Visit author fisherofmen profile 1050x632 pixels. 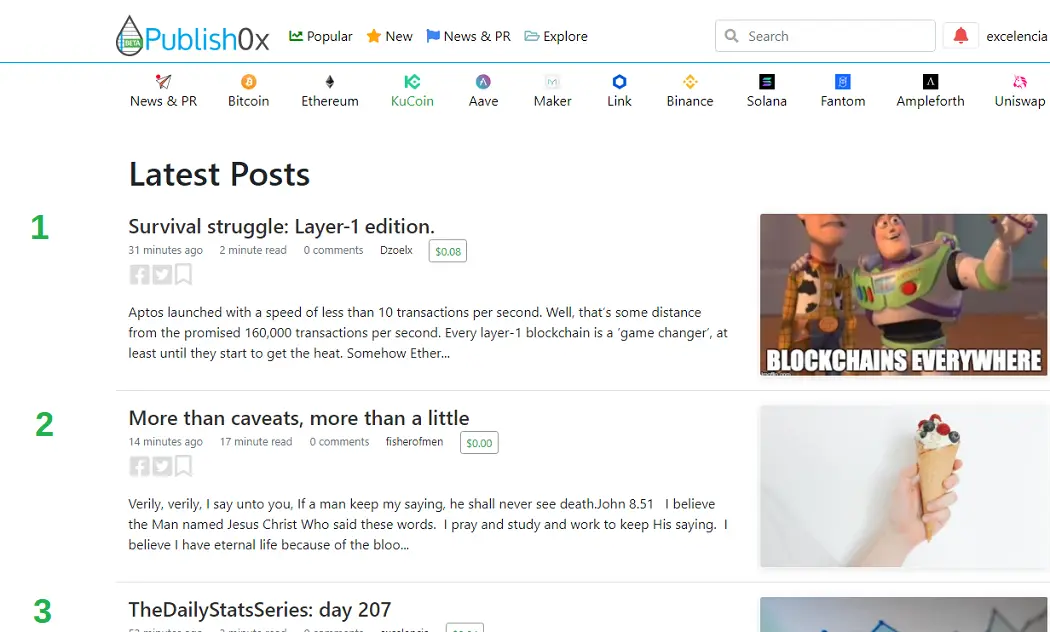coord(415,442)
